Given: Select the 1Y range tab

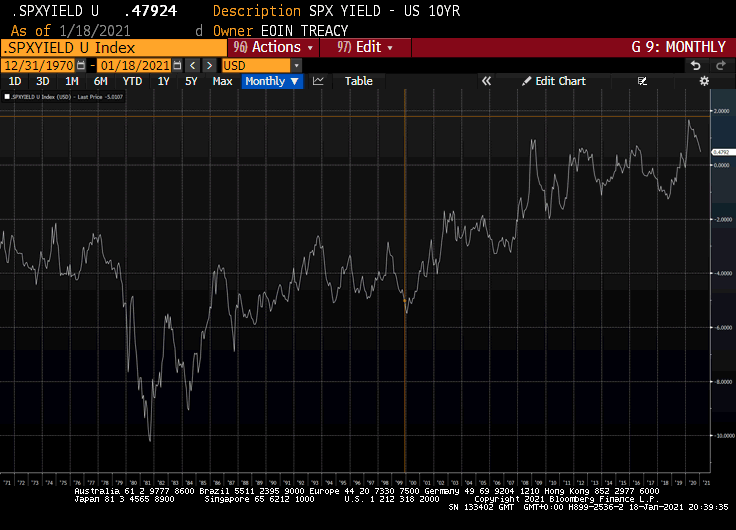Looking at the screenshot, I should click(x=163, y=81).
